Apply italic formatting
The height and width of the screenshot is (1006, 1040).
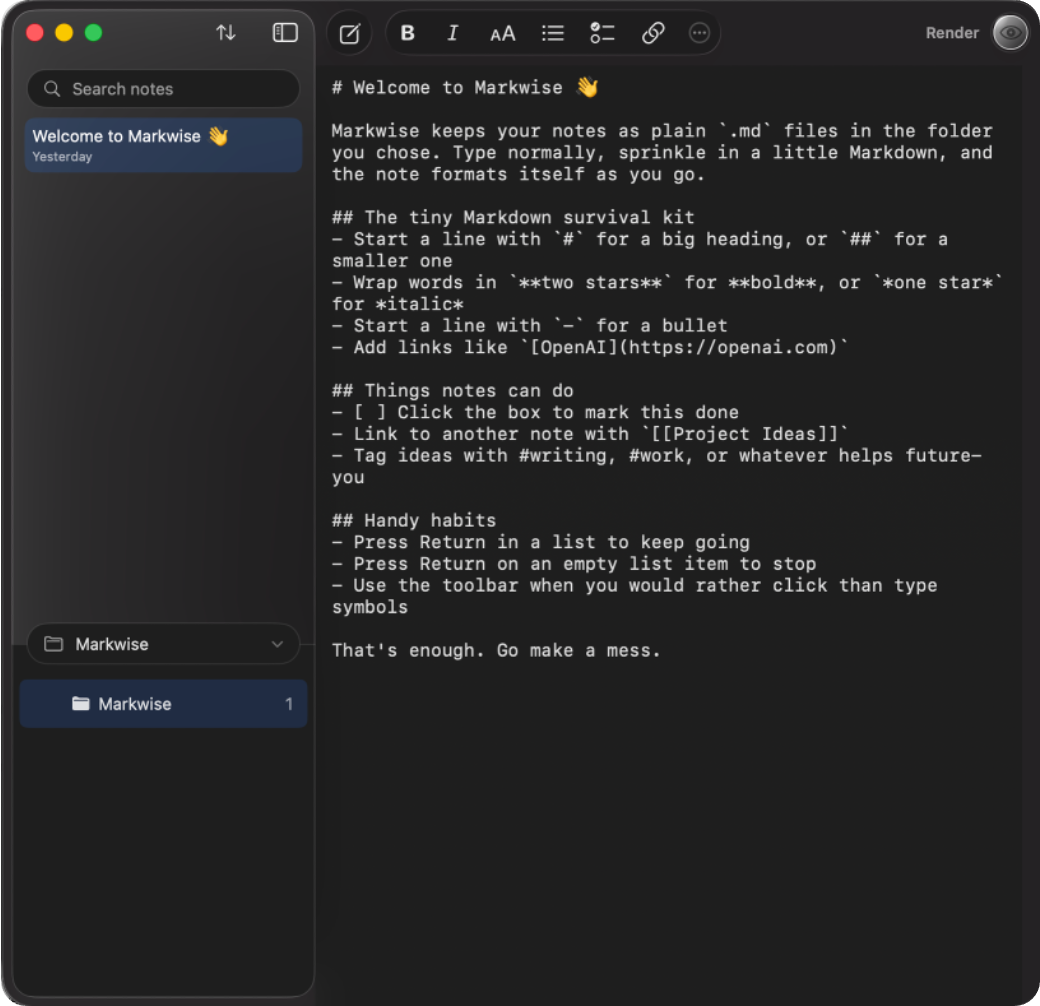(452, 33)
